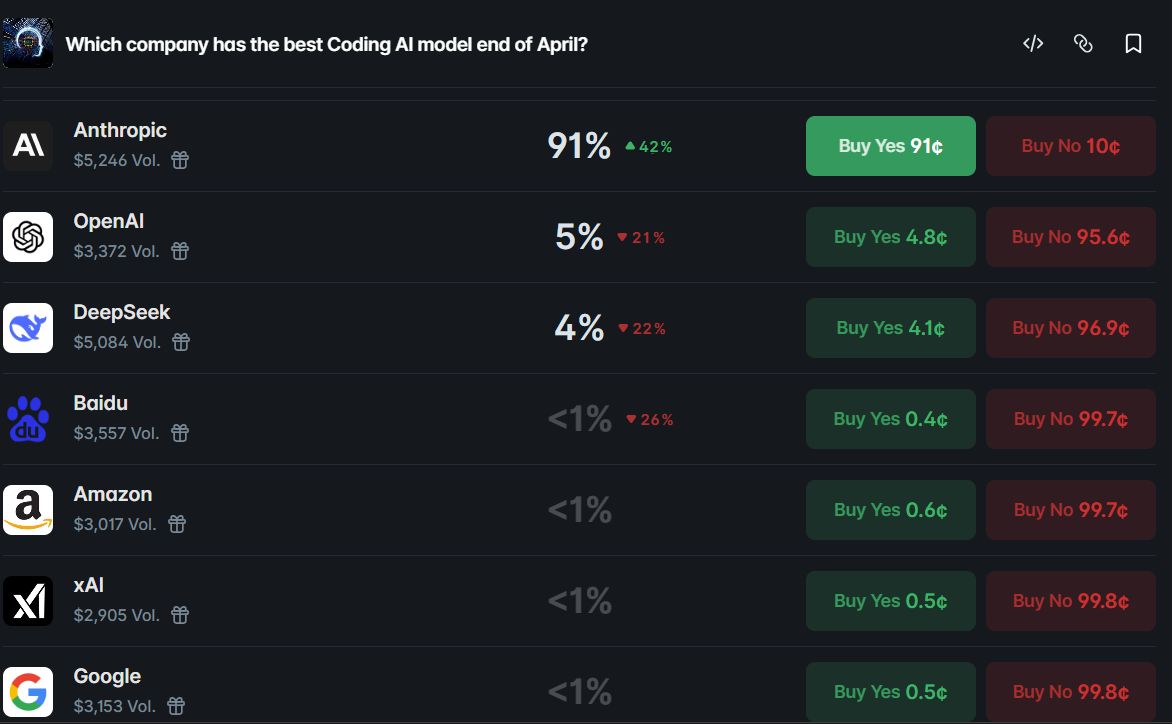Image resolution: width=1172 pixels, height=724 pixels.
Task: Click the gift icon beside DeepSeek volume
Action: pyautogui.click(x=181, y=342)
